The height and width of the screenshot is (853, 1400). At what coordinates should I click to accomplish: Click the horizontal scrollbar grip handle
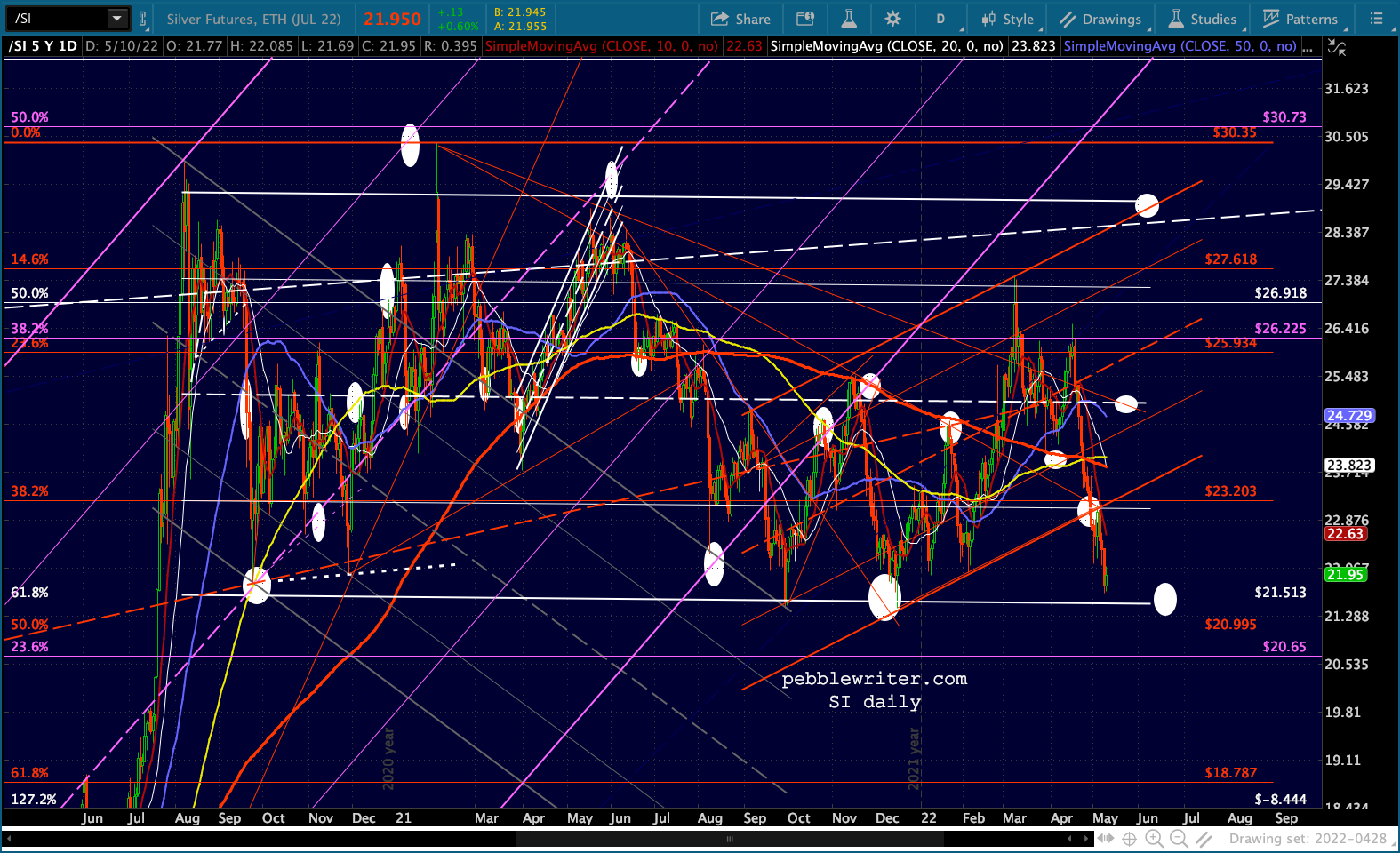tap(730, 839)
